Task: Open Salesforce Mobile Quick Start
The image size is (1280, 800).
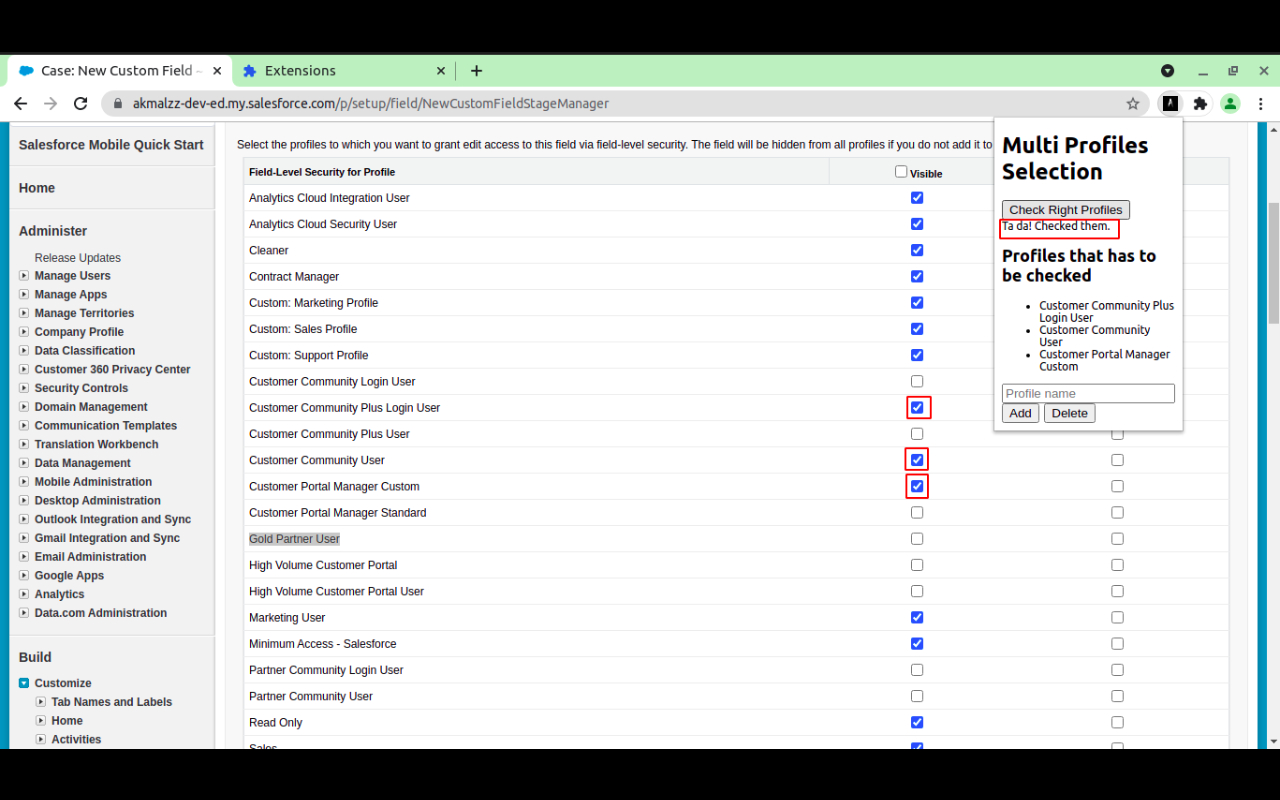Action: (x=111, y=145)
